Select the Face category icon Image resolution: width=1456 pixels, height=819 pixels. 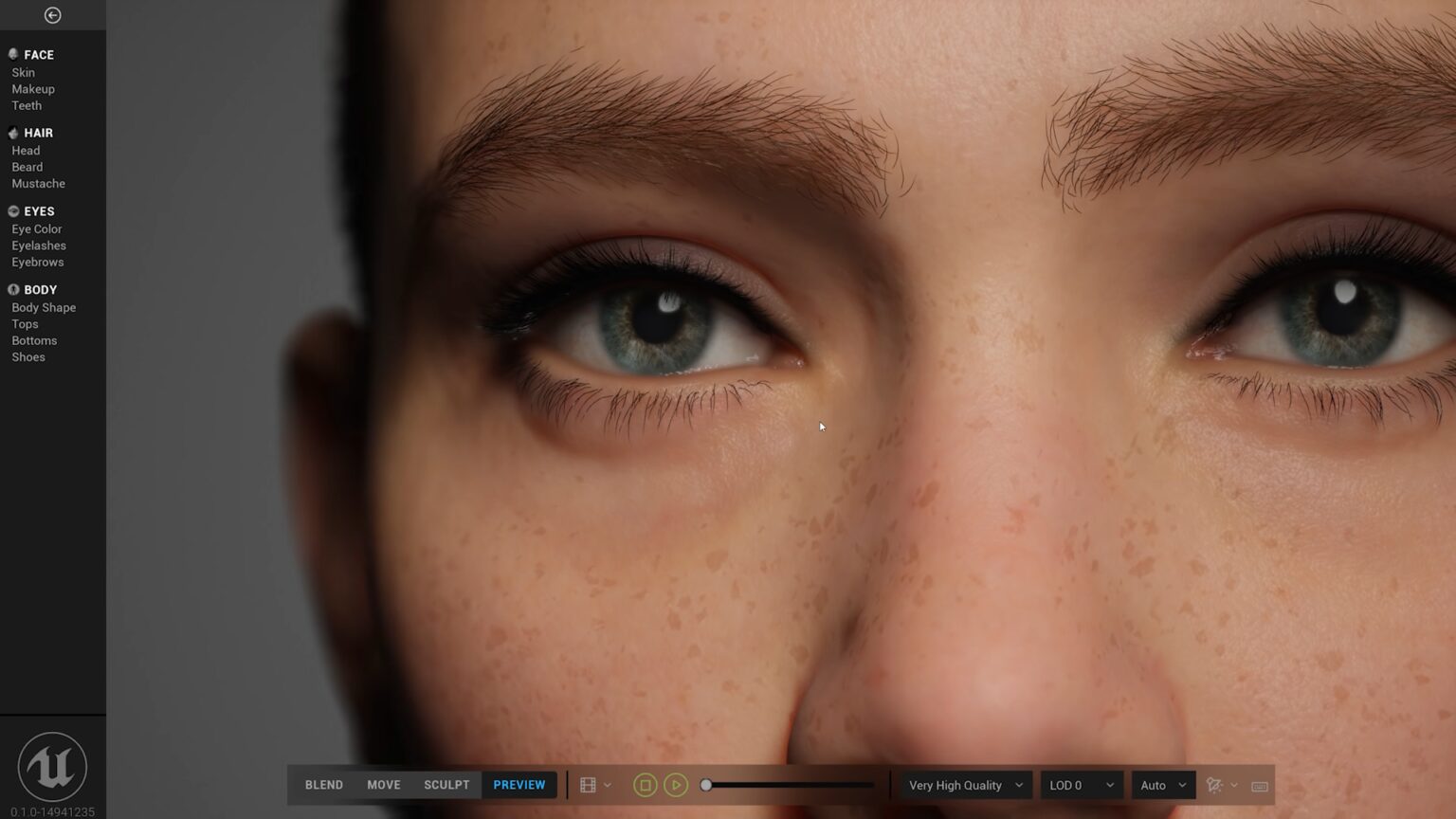(13, 55)
